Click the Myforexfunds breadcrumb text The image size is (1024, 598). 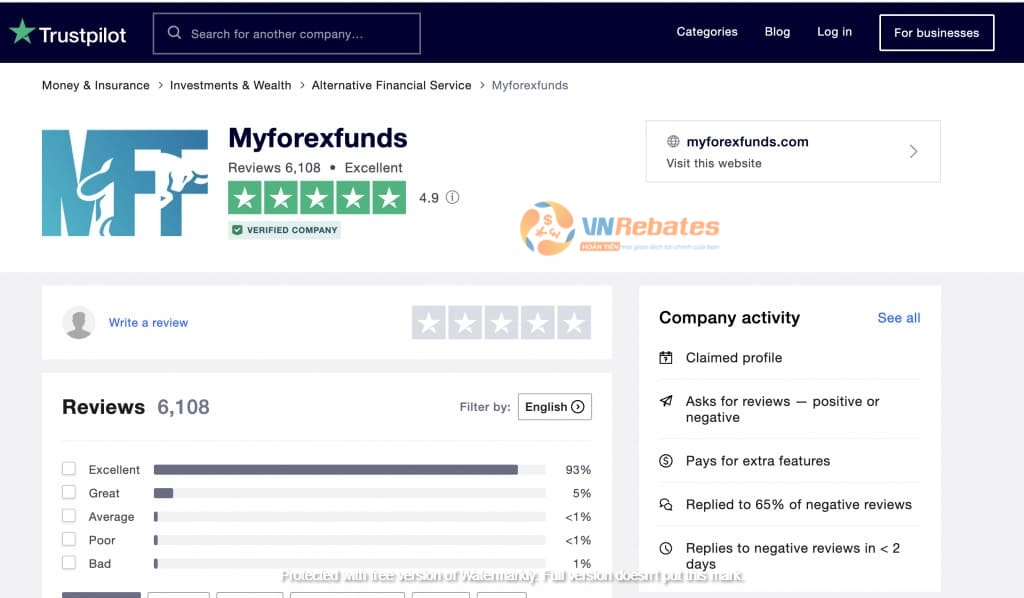click(x=530, y=85)
